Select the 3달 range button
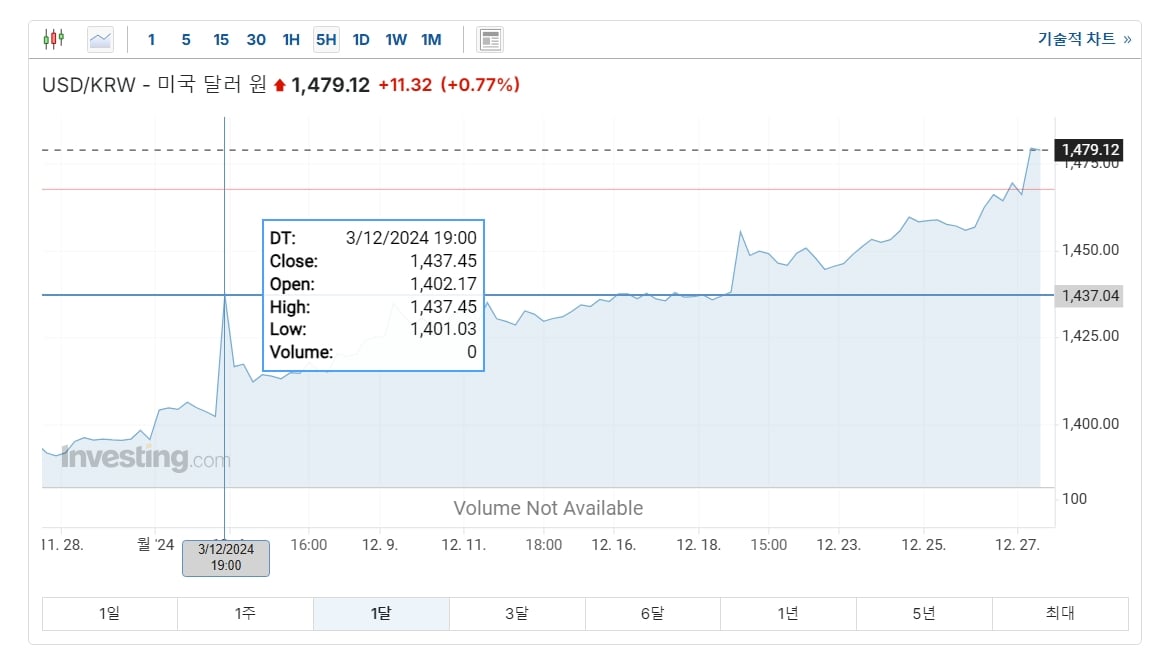This screenshot has height=669, width=1172. 517,614
